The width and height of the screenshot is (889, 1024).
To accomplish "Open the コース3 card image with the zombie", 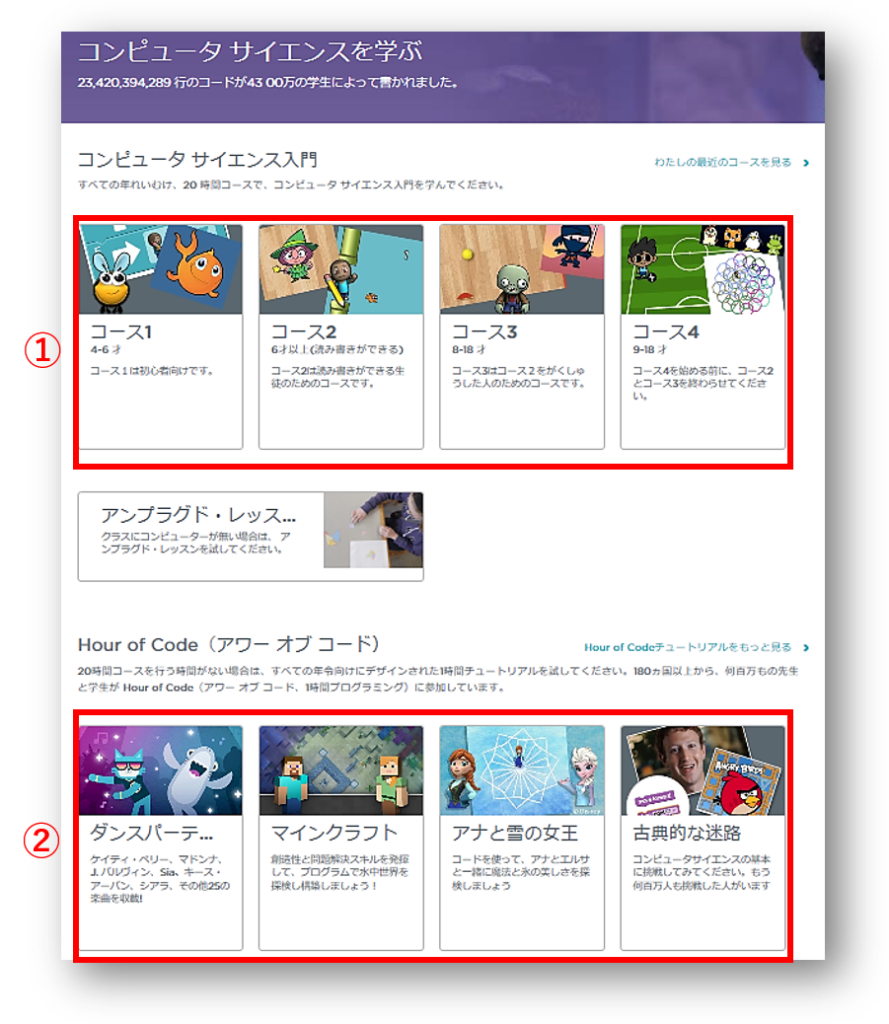I will pyautogui.click(x=522, y=269).
